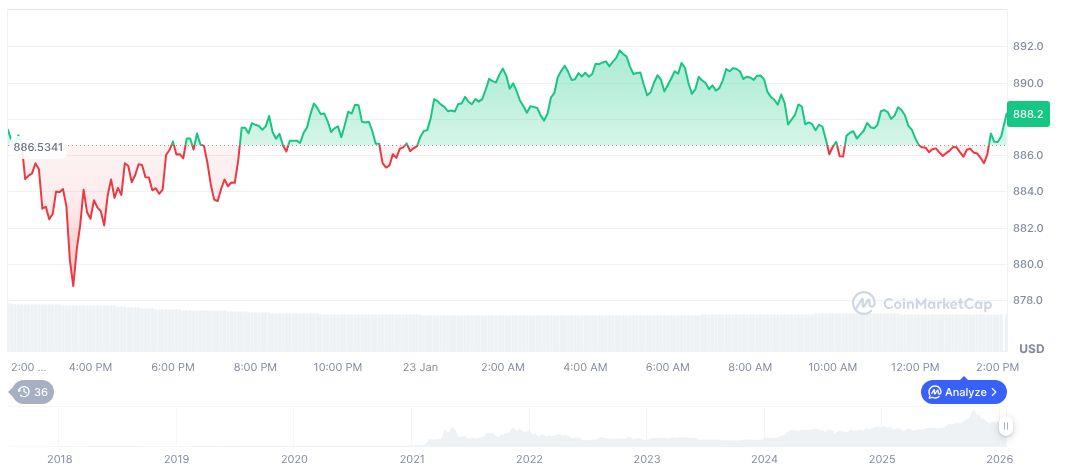Click the lowest red dip on the price line
The height and width of the screenshot is (470, 1072).
pyautogui.click(x=73, y=285)
